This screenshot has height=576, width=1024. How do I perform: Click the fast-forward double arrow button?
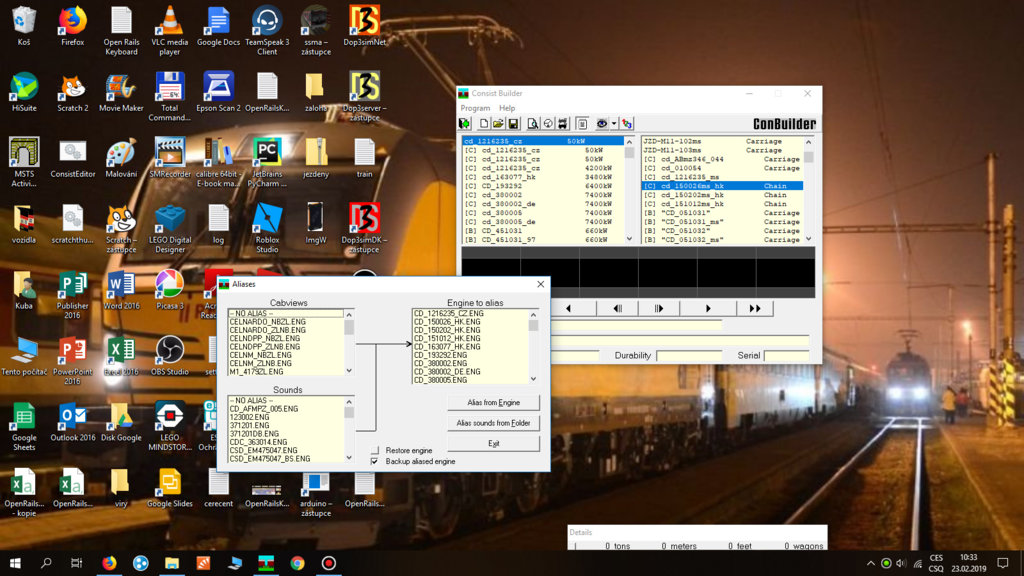point(755,309)
